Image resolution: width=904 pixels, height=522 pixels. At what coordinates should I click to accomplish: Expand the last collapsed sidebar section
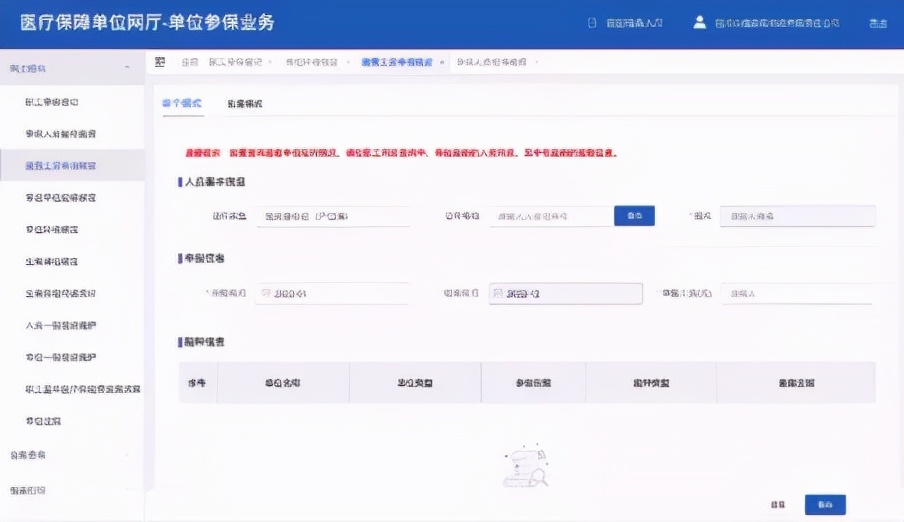[72, 490]
